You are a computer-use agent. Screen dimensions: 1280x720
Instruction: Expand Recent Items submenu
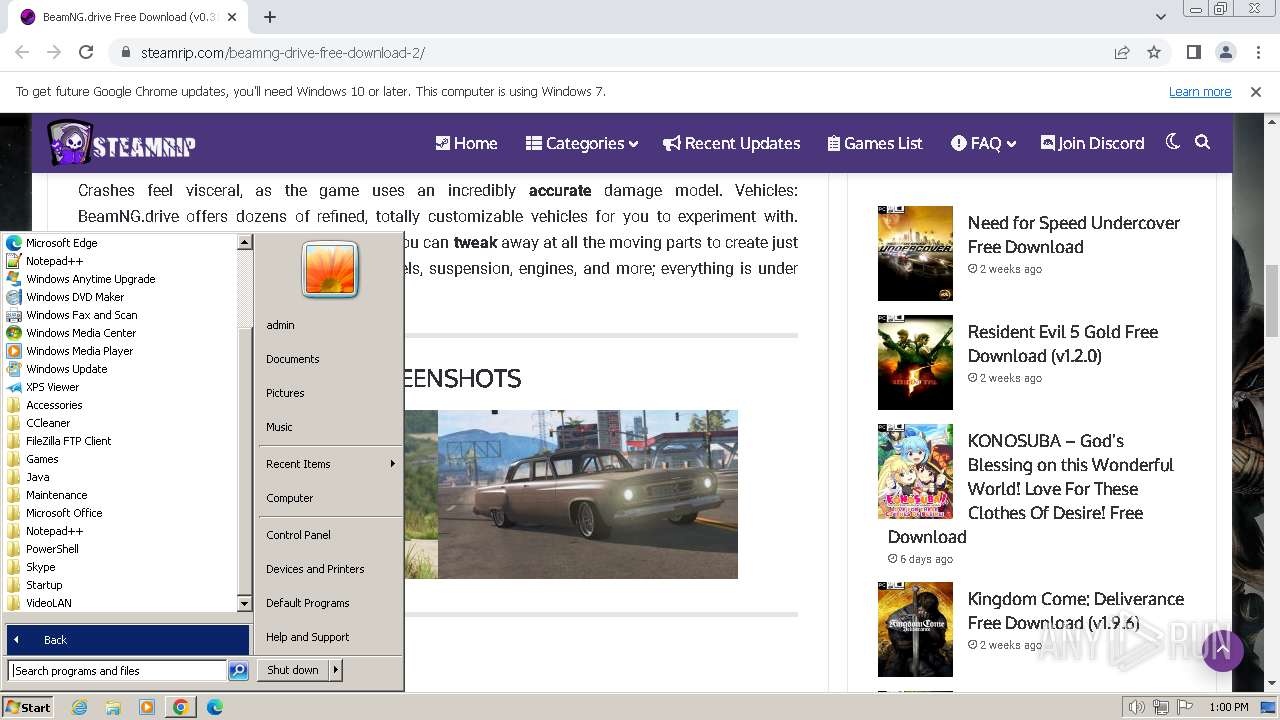pos(330,464)
